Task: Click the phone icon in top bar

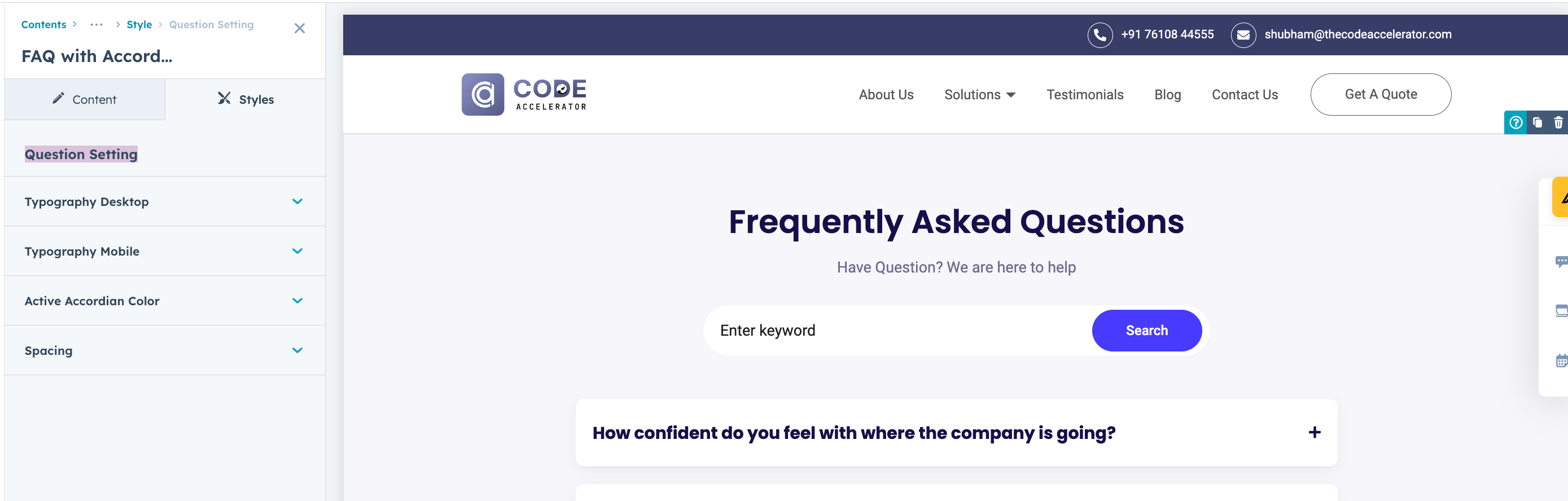Action: (1100, 36)
